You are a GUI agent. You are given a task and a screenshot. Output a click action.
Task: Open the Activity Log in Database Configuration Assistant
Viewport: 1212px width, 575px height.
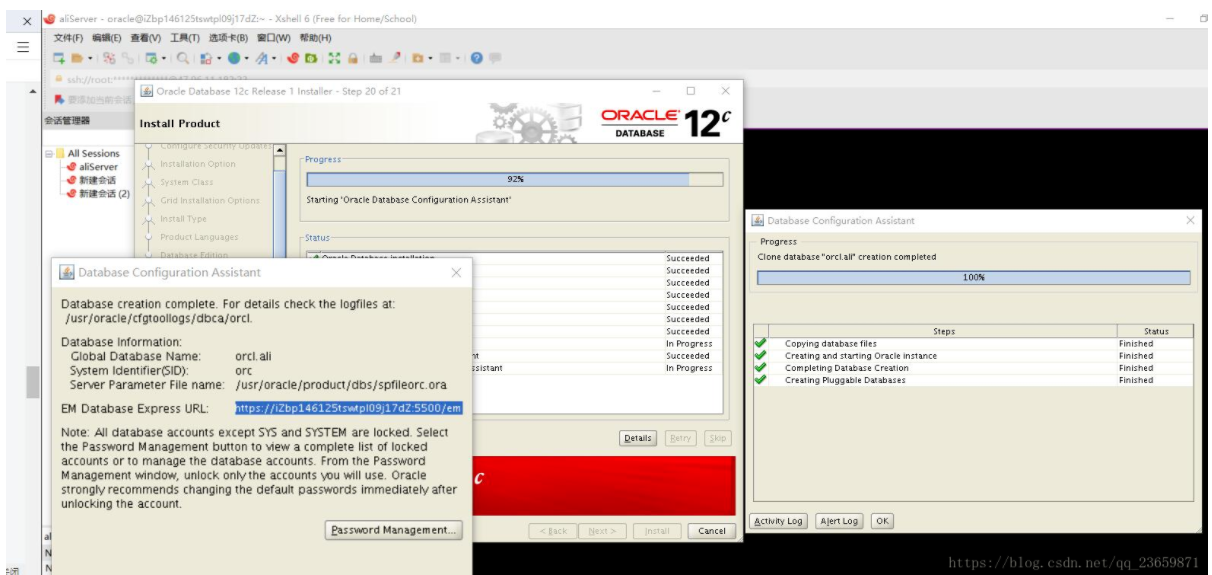coord(777,521)
